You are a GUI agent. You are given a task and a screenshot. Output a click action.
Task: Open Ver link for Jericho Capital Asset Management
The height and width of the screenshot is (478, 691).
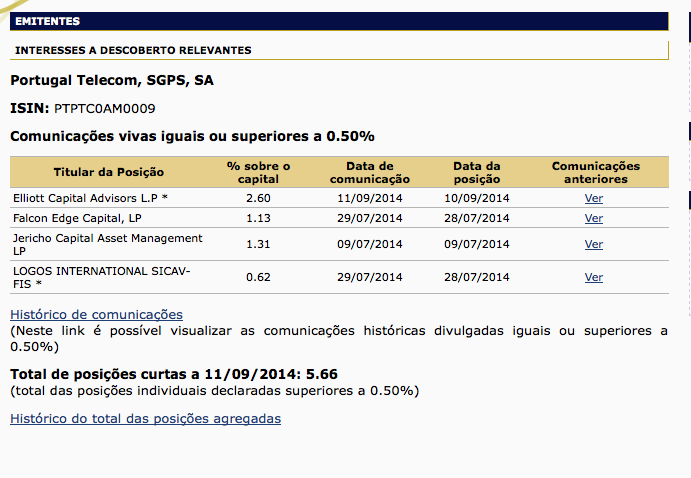click(594, 244)
